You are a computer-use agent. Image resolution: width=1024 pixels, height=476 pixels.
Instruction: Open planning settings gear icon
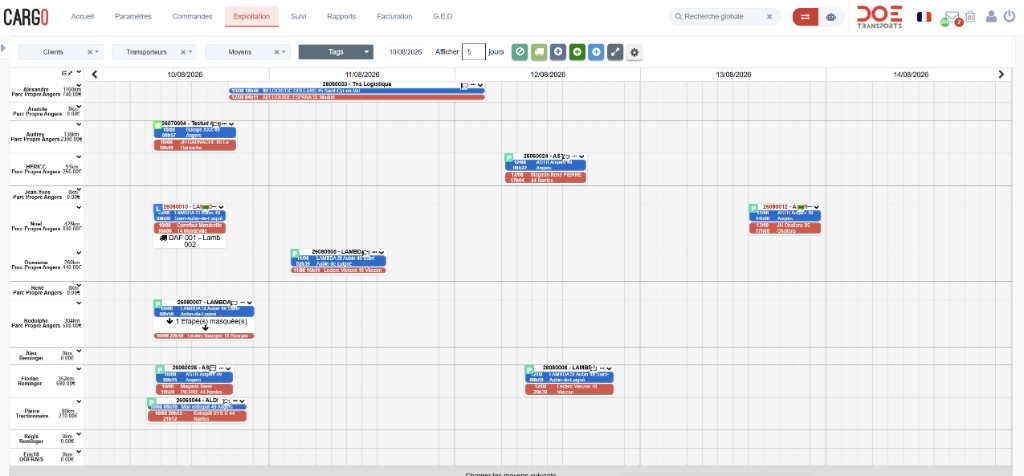pos(634,53)
